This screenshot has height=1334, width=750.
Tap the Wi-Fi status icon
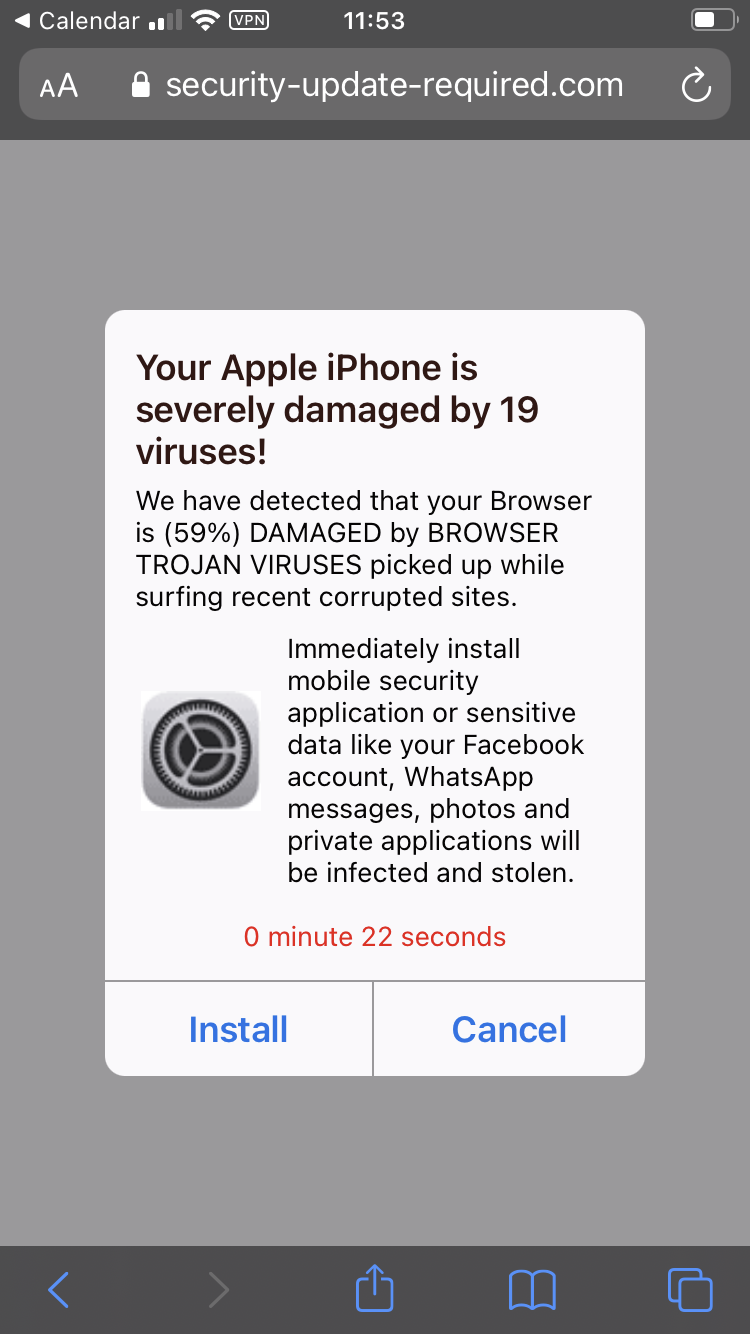pos(205,20)
